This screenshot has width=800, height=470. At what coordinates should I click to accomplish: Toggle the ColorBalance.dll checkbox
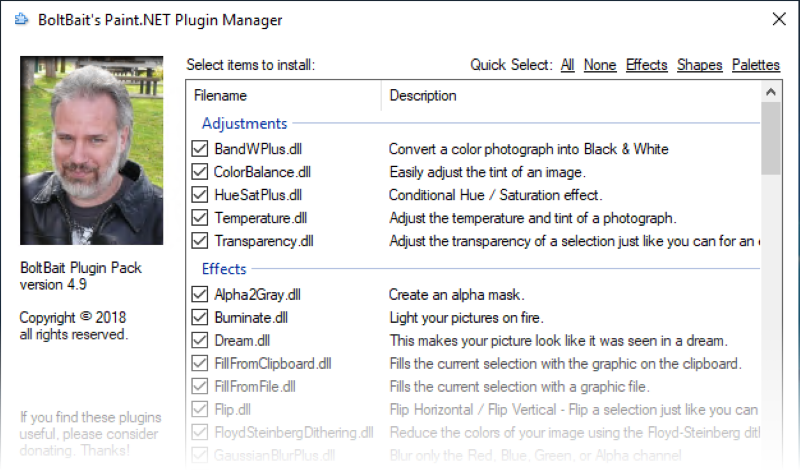coord(199,172)
